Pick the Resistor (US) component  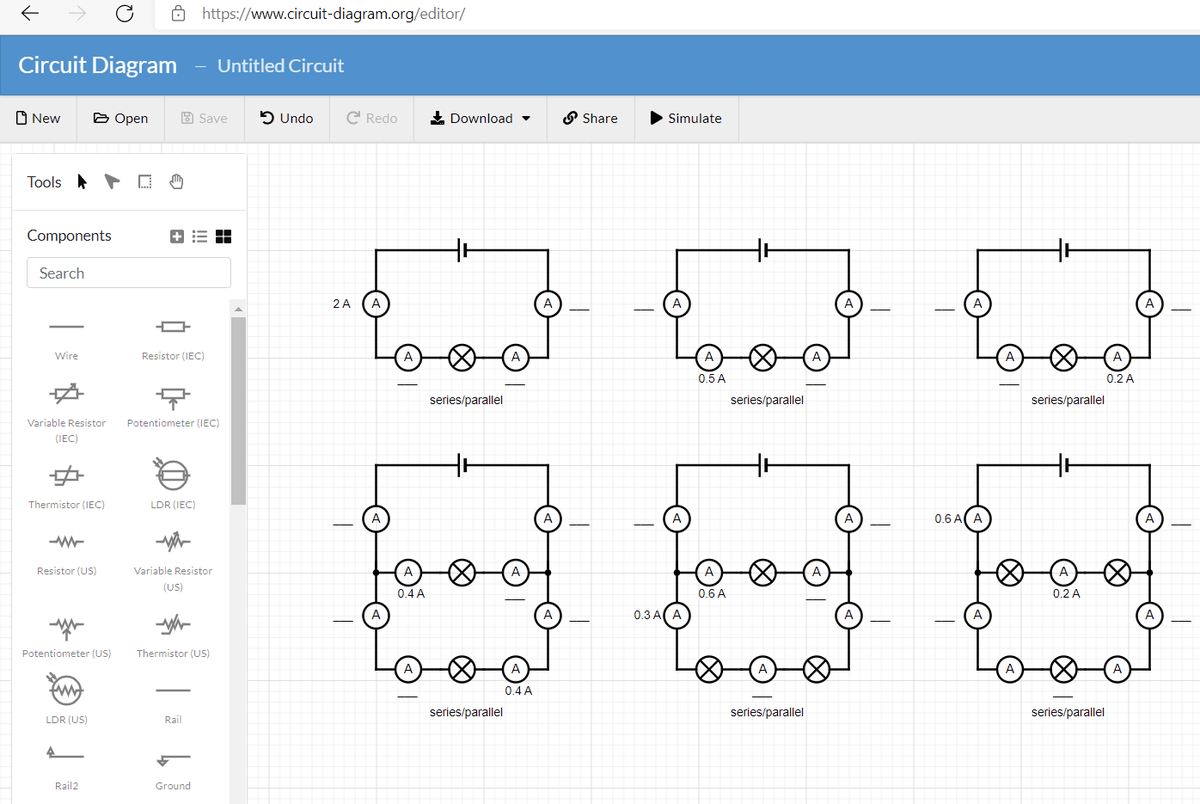[x=67, y=553]
